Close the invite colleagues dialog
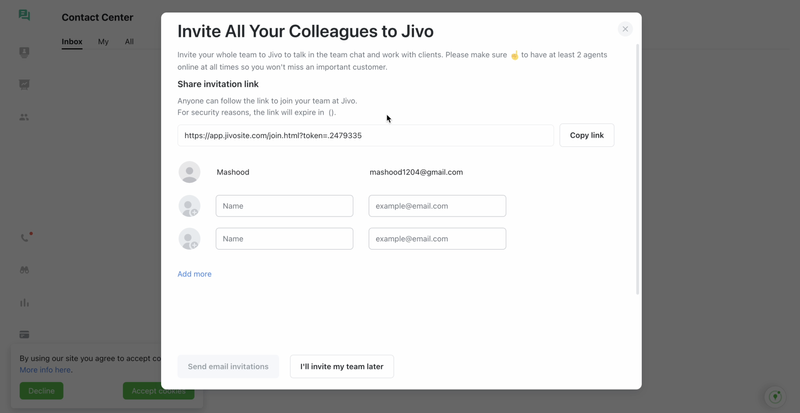 (x=625, y=29)
